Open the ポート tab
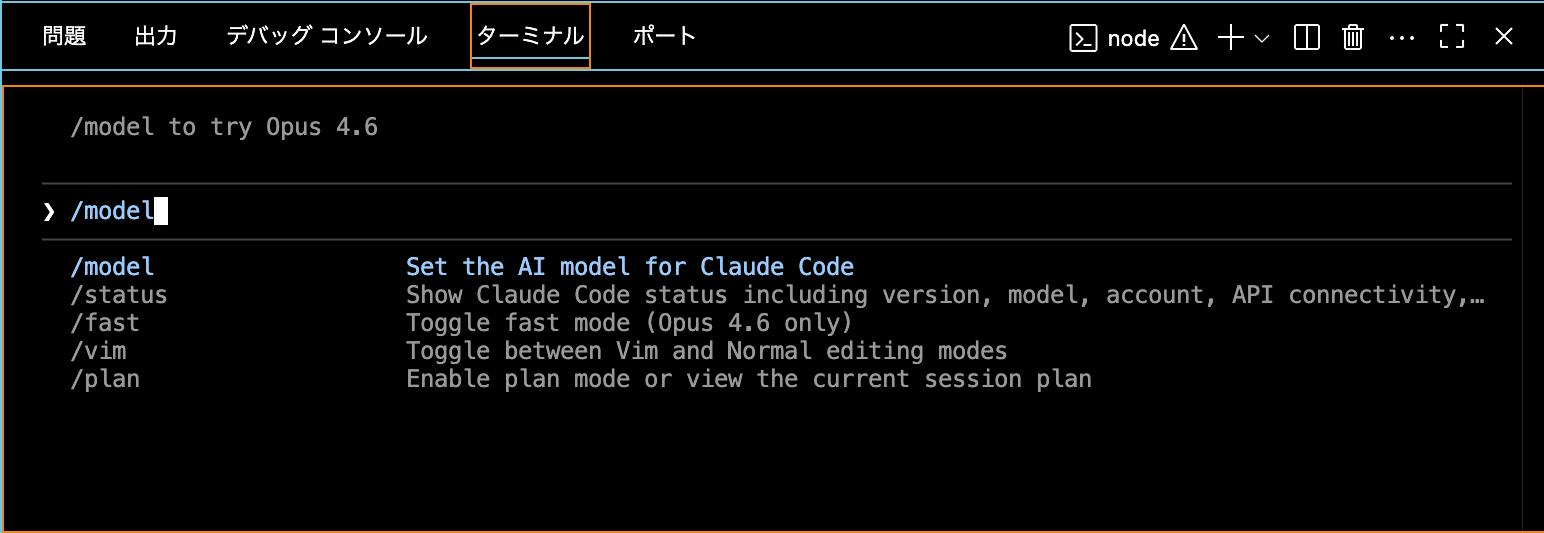This screenshot has height=533, width=1544. tap(664, 37)
